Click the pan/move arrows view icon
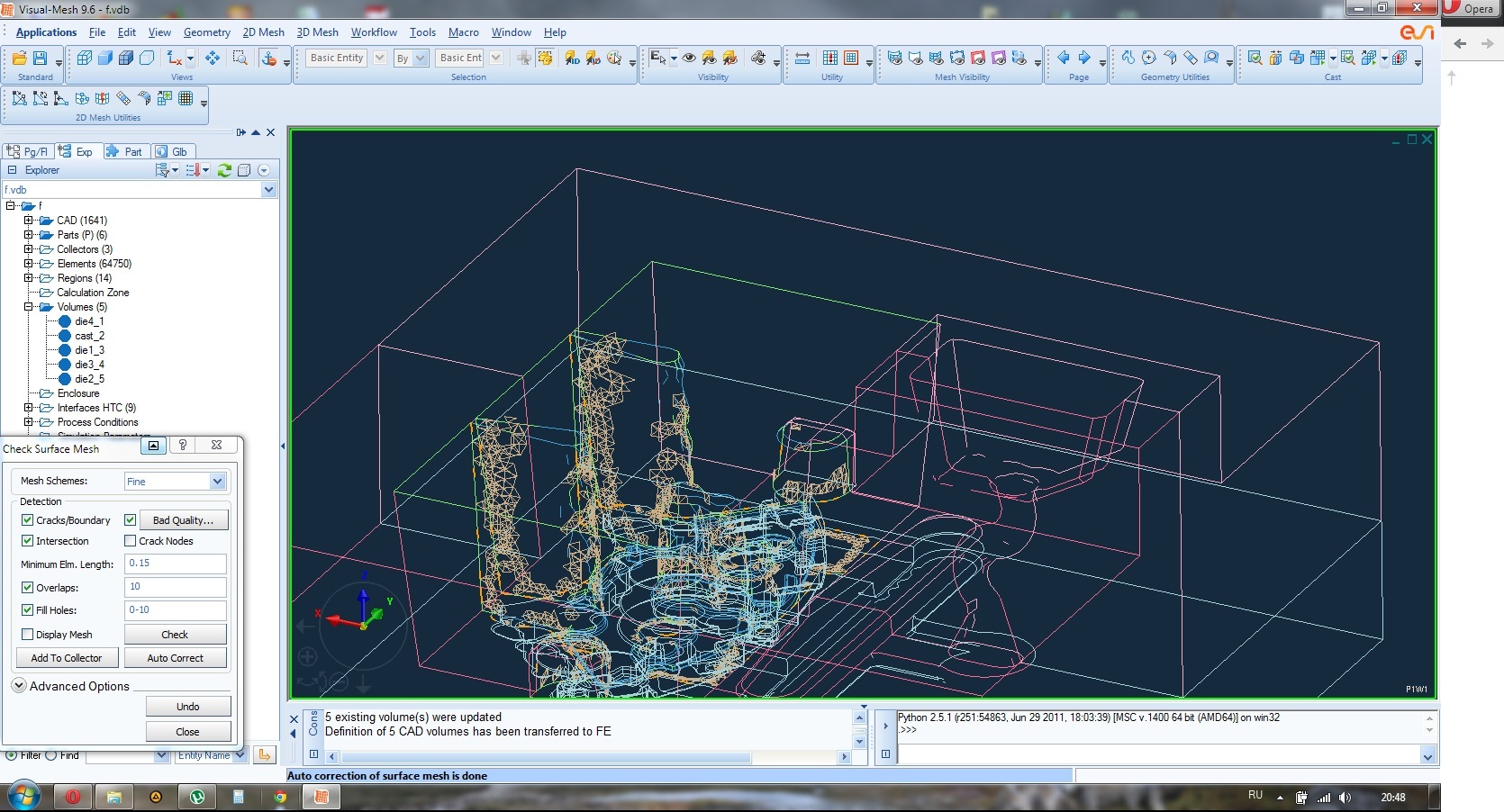Screen dimensions: 1504x812 213,58
